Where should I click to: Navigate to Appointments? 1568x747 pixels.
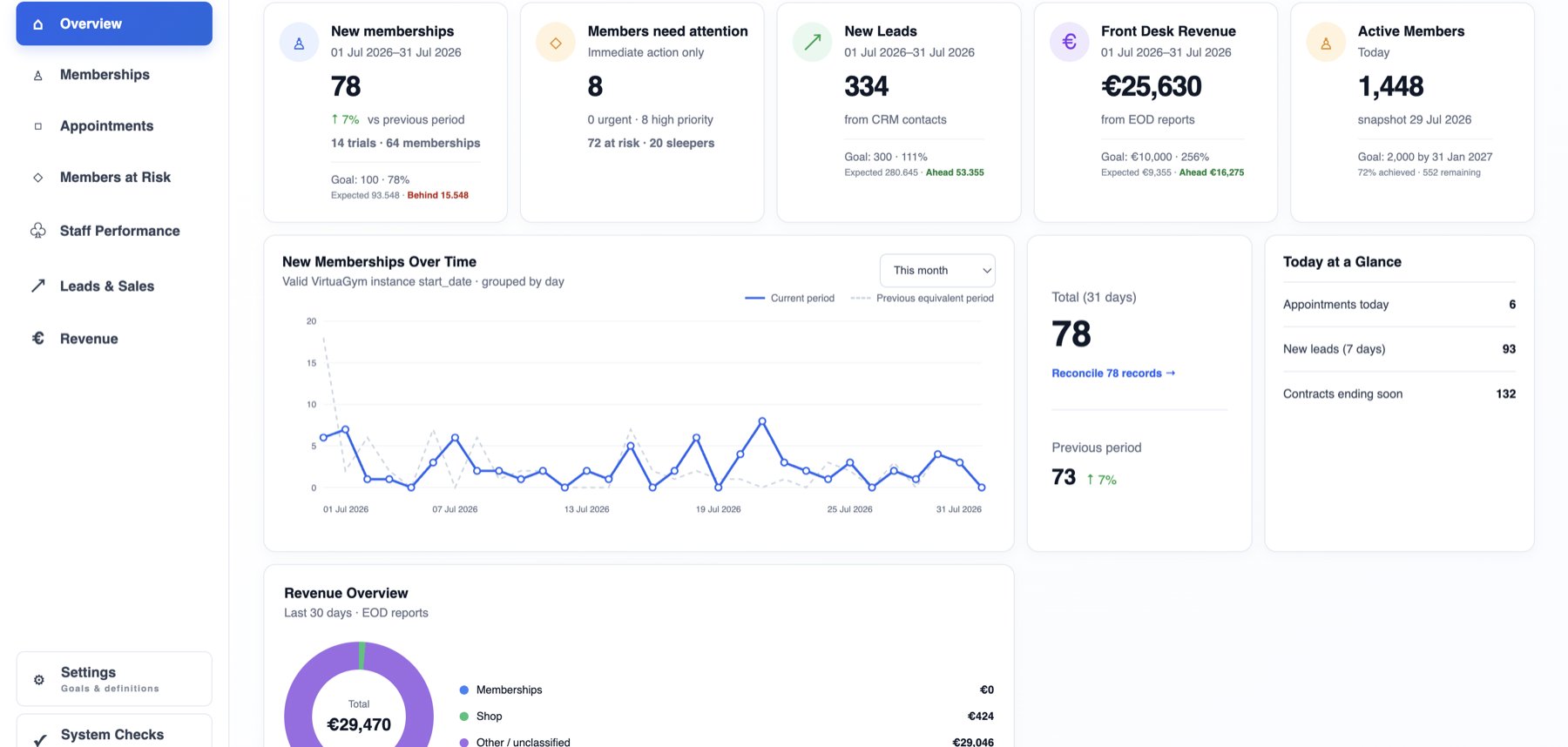coord(114,126)
